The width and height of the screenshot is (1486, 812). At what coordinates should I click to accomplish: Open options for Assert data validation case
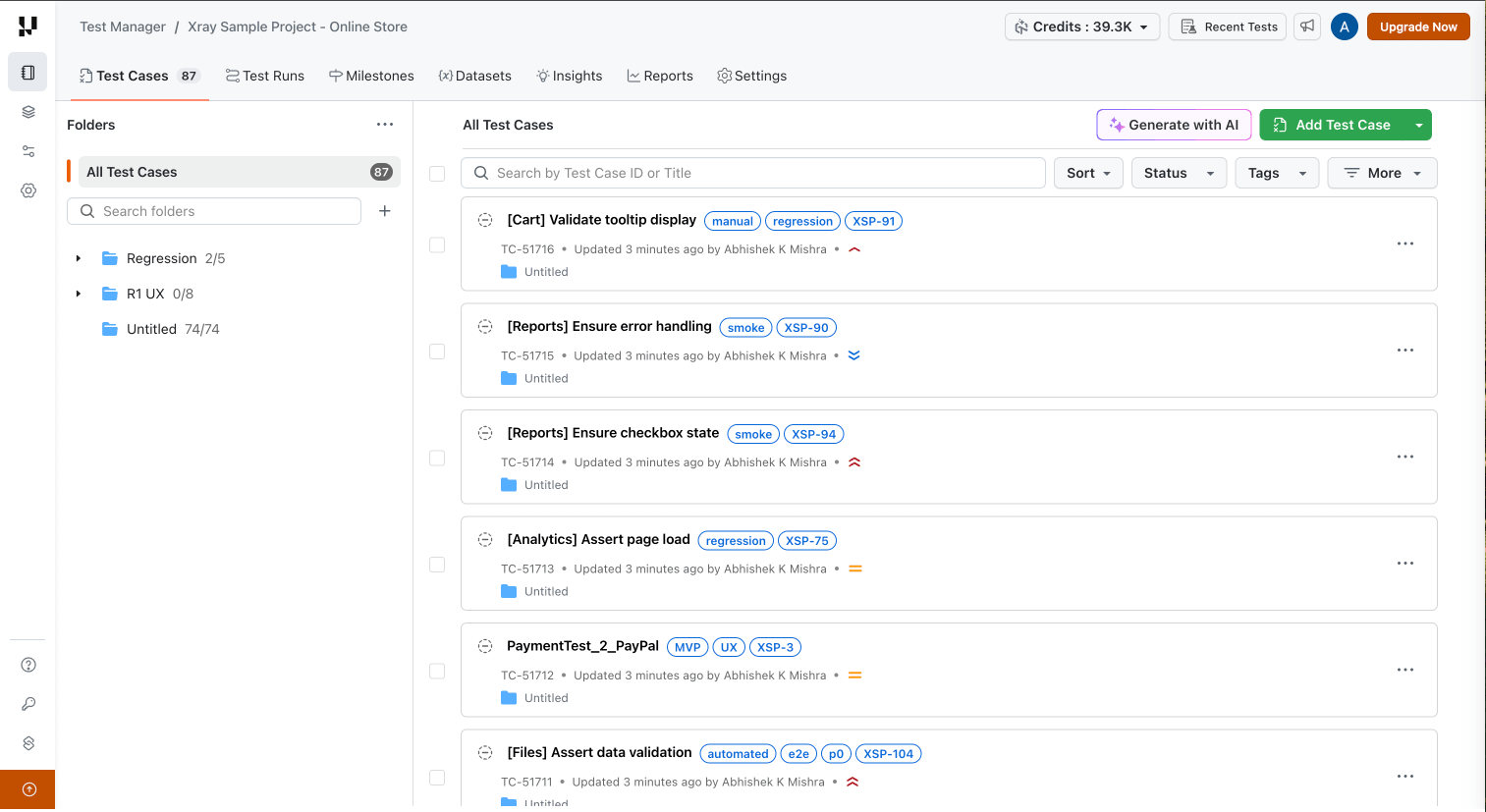click(x=1405, y=777)
